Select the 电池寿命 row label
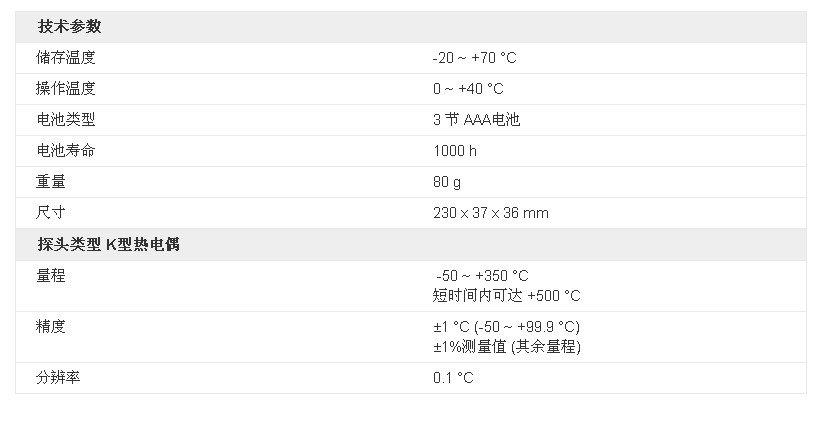The height and width of the screenshot is (428, 816). [x=66, y=151]
